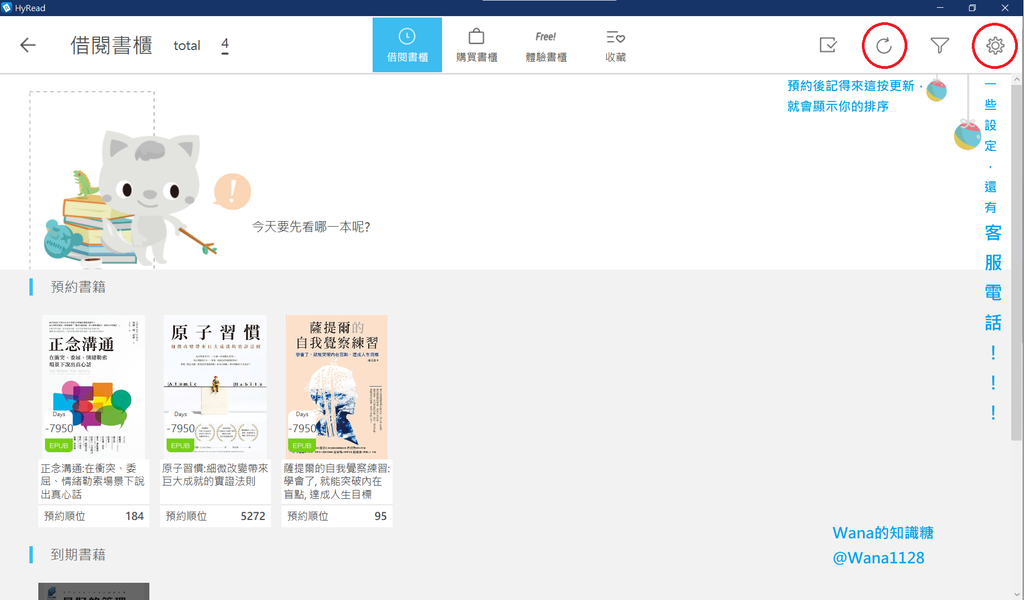Open the Free 體驗書櫃 trial bookshelf
The image size is (1024, 600).
(545, 44)
